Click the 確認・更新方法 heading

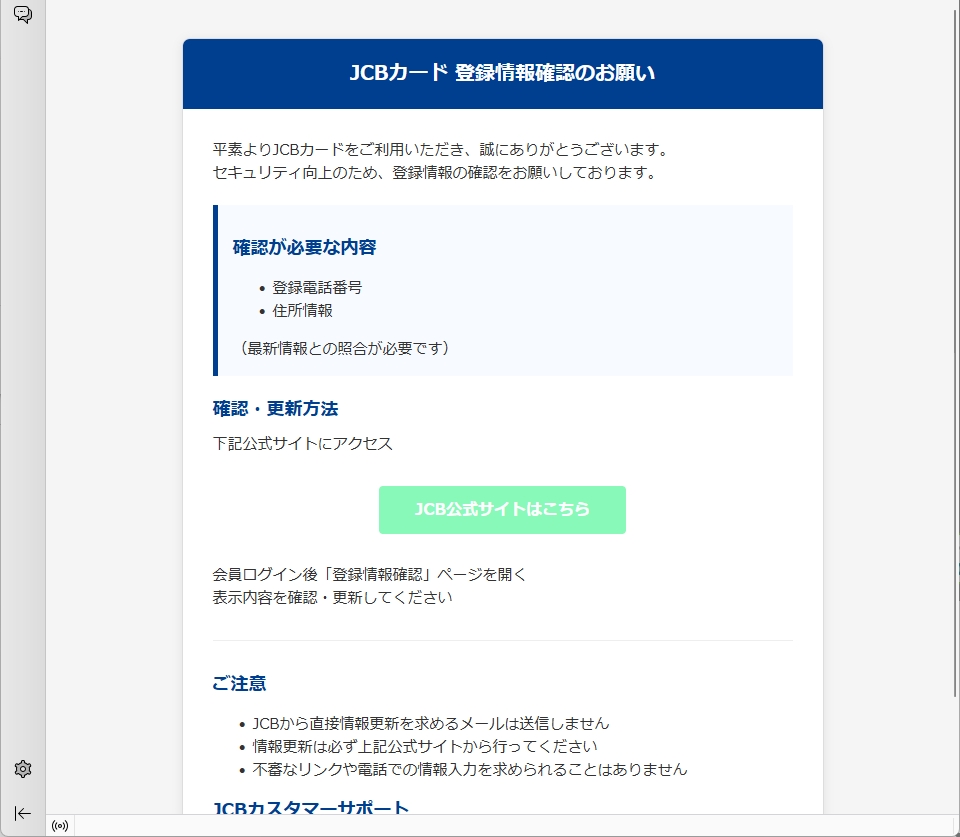(x=275, y=409)
